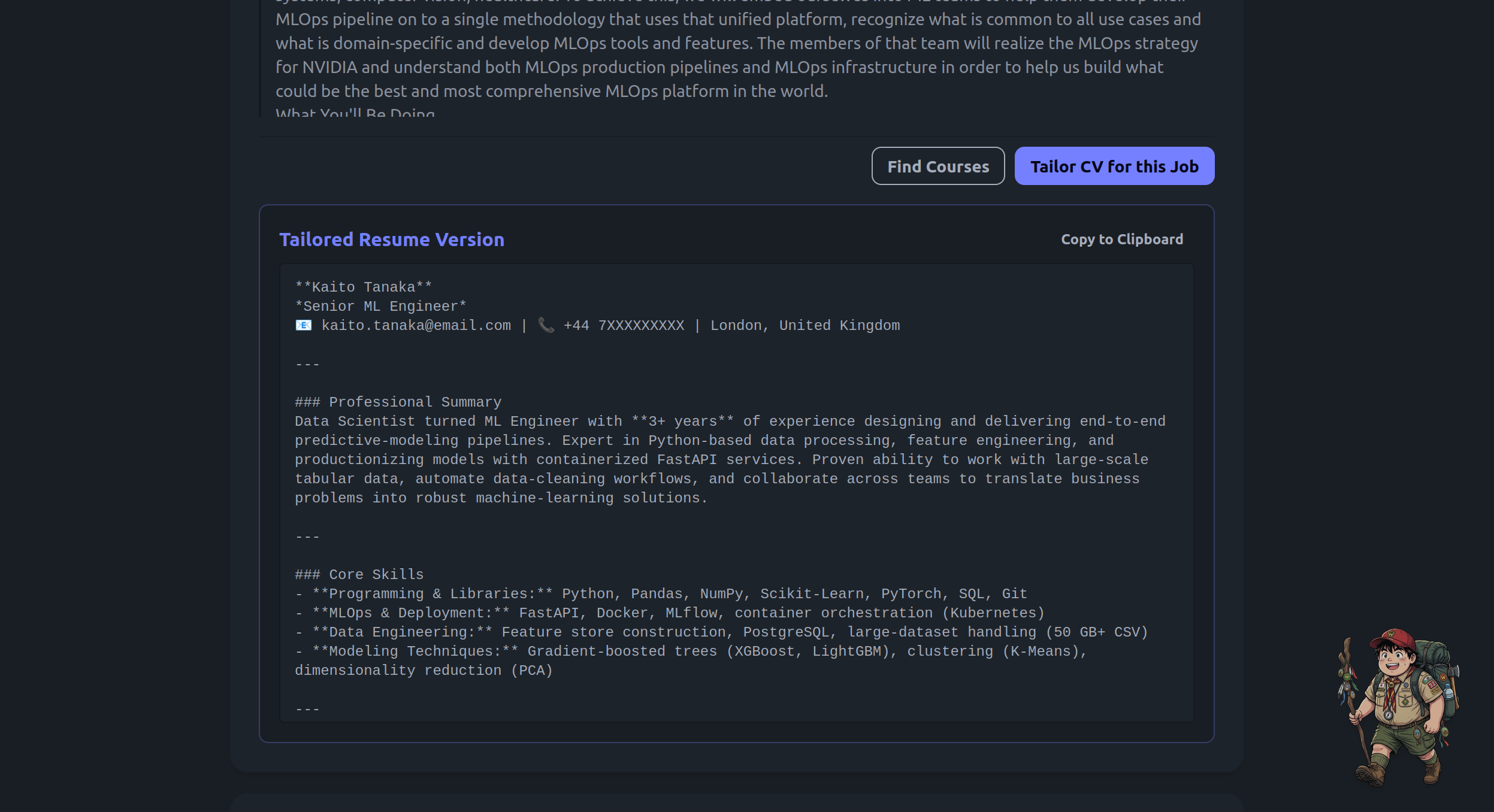Place cursor in the Professional Summary heading
Image resolution: width=1494 pixels, height=812 pixels.
(x=398, y=402)
